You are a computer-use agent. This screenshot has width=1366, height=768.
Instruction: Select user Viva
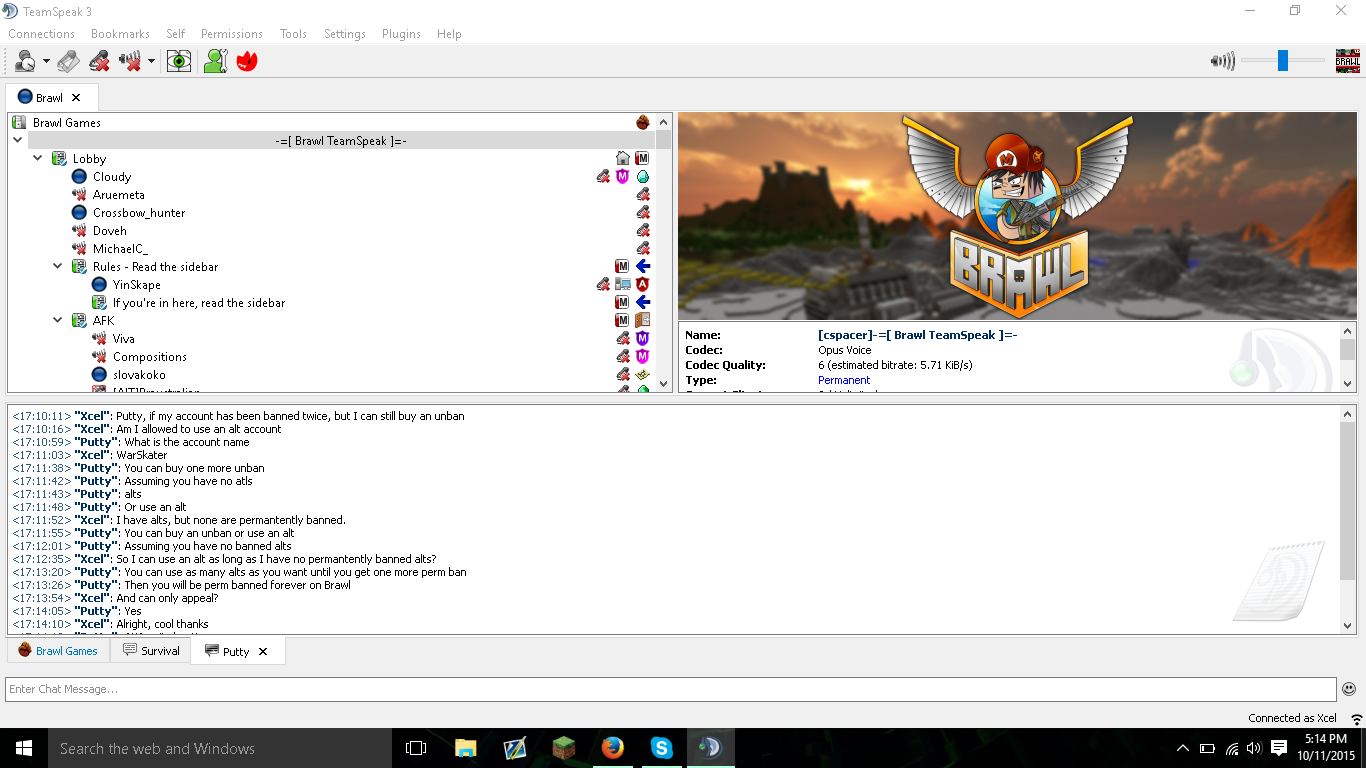click(123, 339)
